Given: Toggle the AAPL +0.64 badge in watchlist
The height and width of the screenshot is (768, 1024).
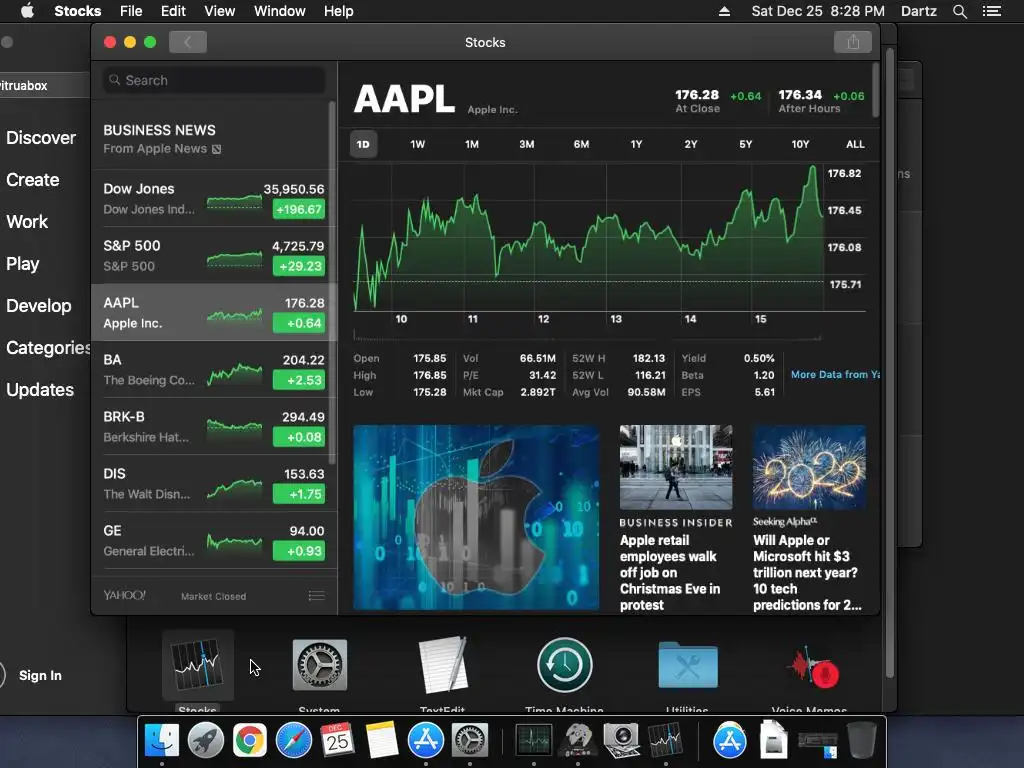Looking at the screenshot, I should click(x=298, y=323).
